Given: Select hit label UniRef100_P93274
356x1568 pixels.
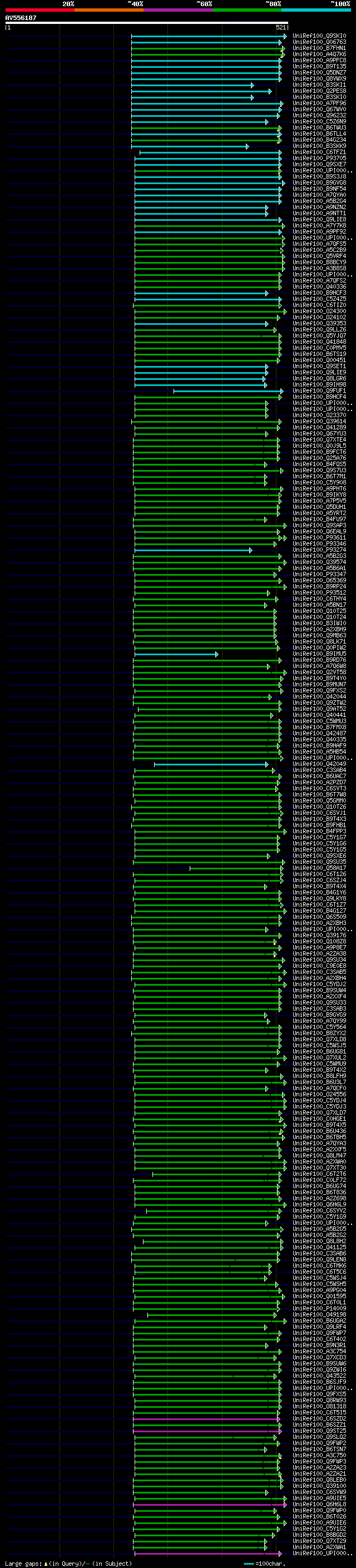Looking at the screenshot, I should point(319,550).
